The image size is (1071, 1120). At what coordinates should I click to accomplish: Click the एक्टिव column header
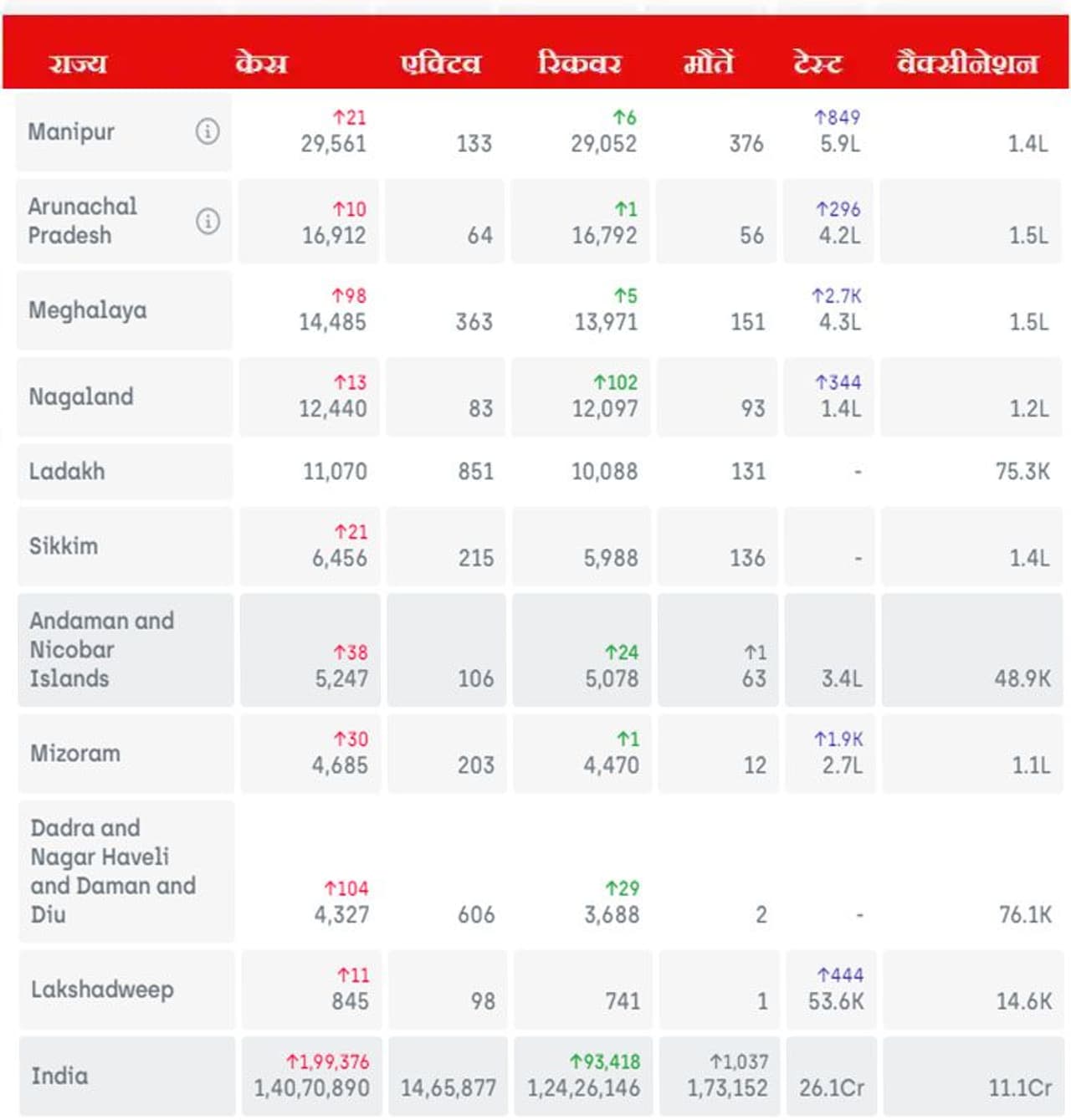[441, 63]
